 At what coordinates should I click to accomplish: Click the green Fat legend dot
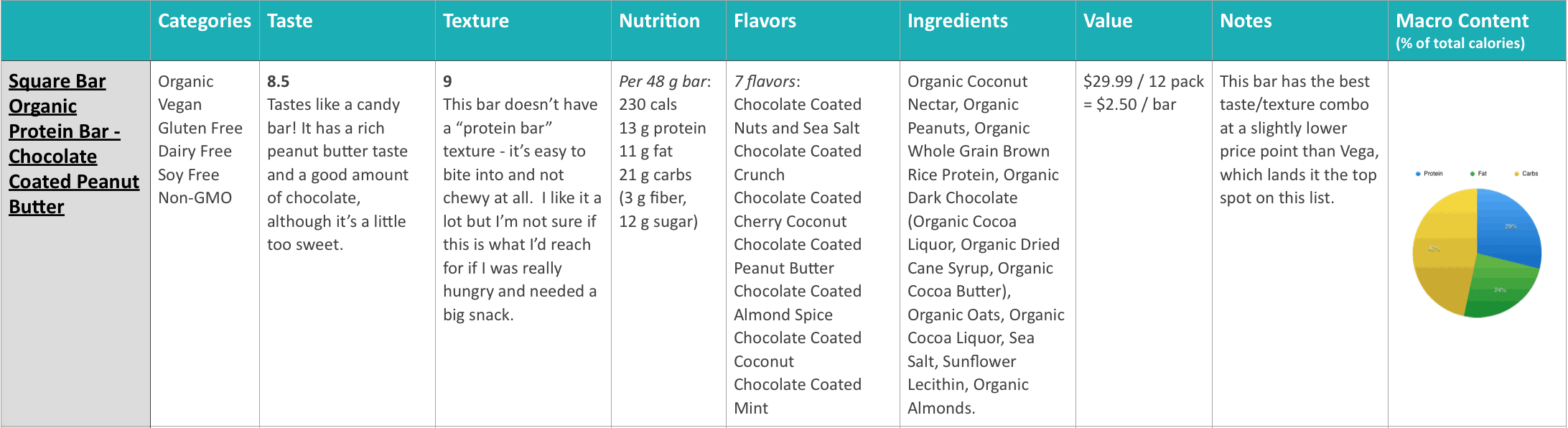1473,174
